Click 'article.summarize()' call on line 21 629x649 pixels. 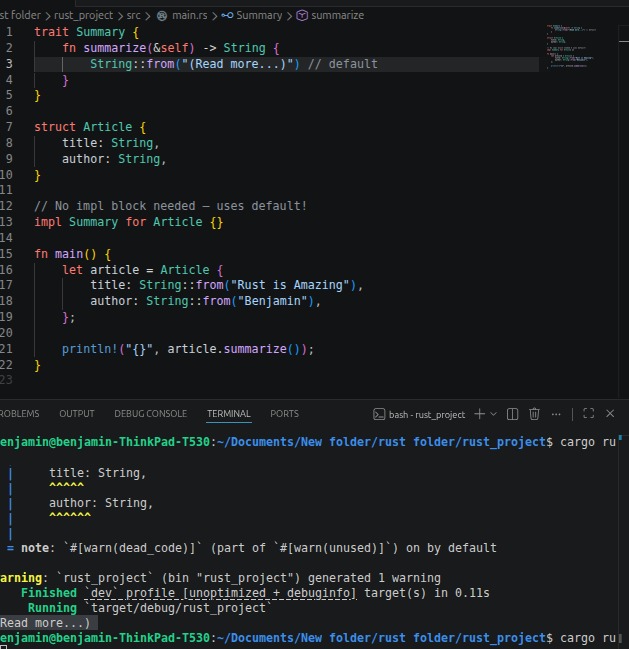point(237,349)
